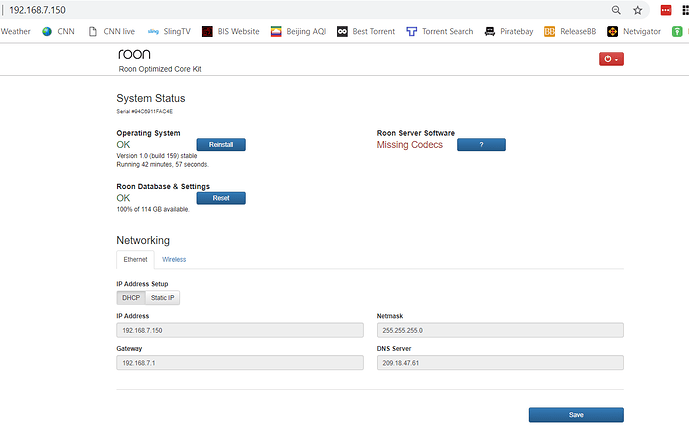The height and width of the screenshot is (439, 689).
Task: Bookmark this page with the star icon
Action: pos(638,10)
